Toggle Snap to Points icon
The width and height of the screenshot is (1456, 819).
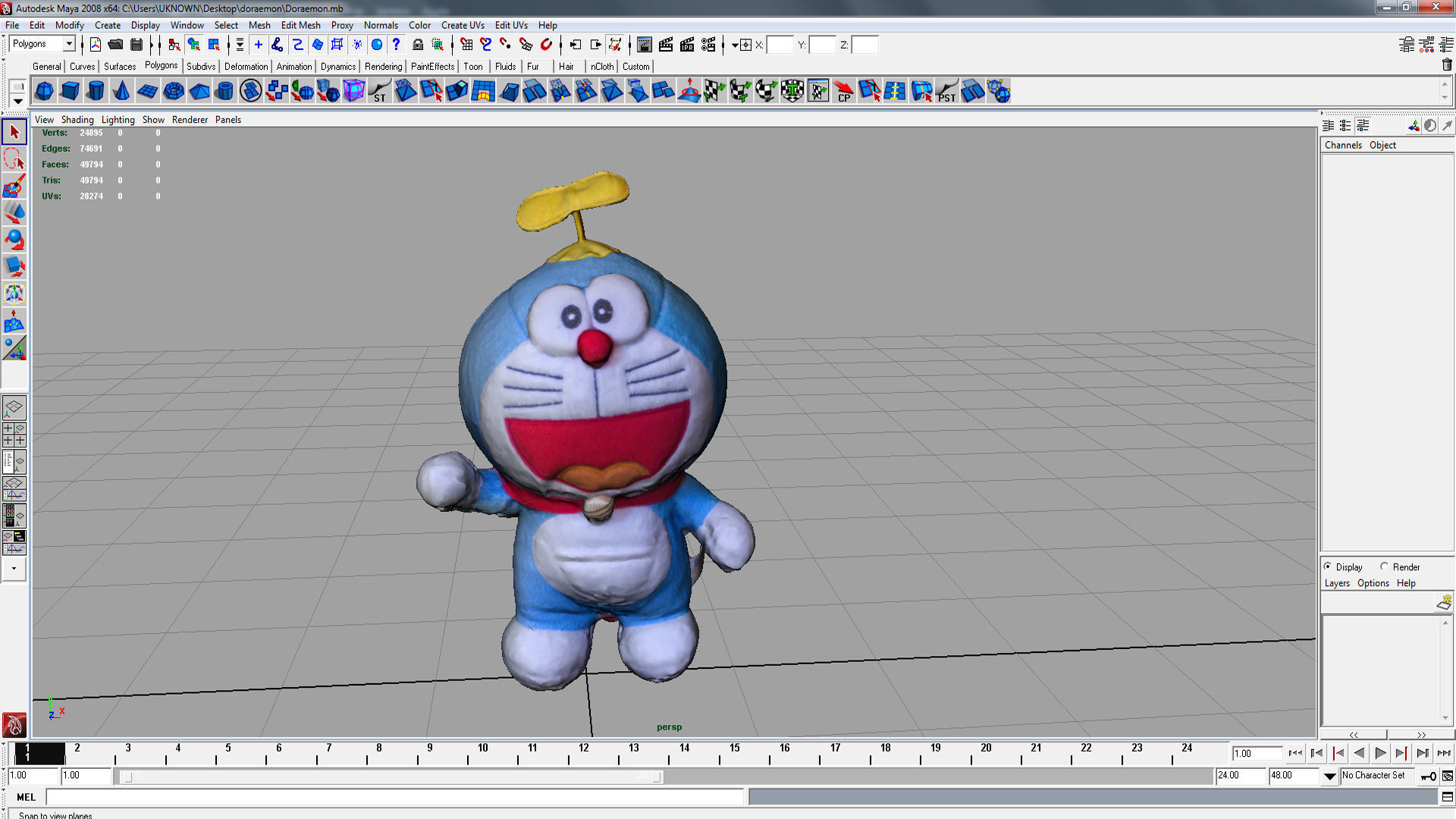pos(506,45)
